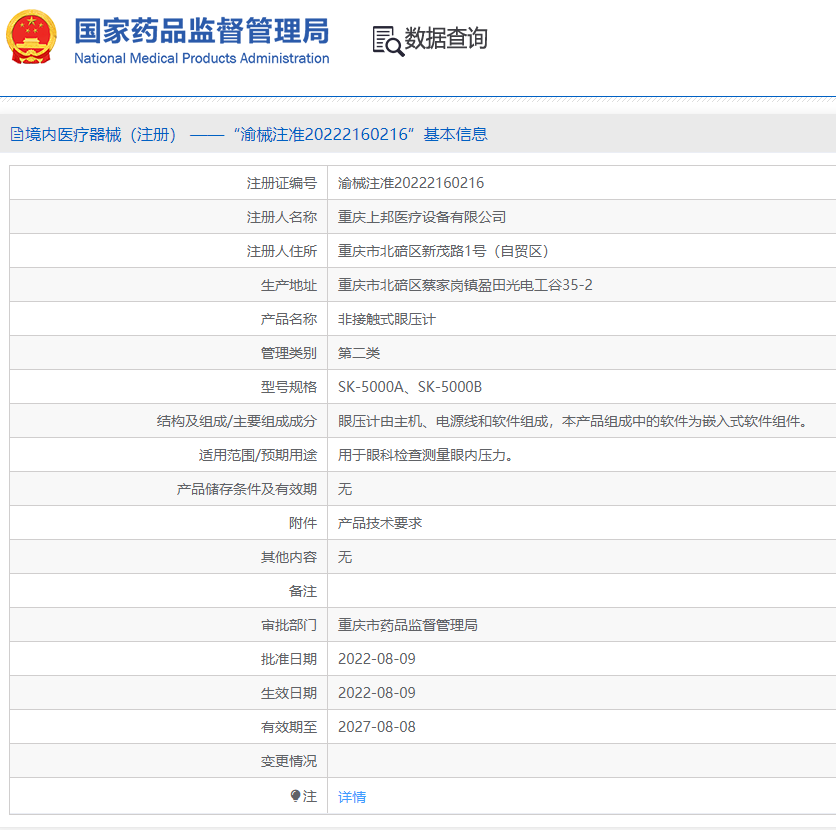Click the 注册人名称 label

point(282,217)
